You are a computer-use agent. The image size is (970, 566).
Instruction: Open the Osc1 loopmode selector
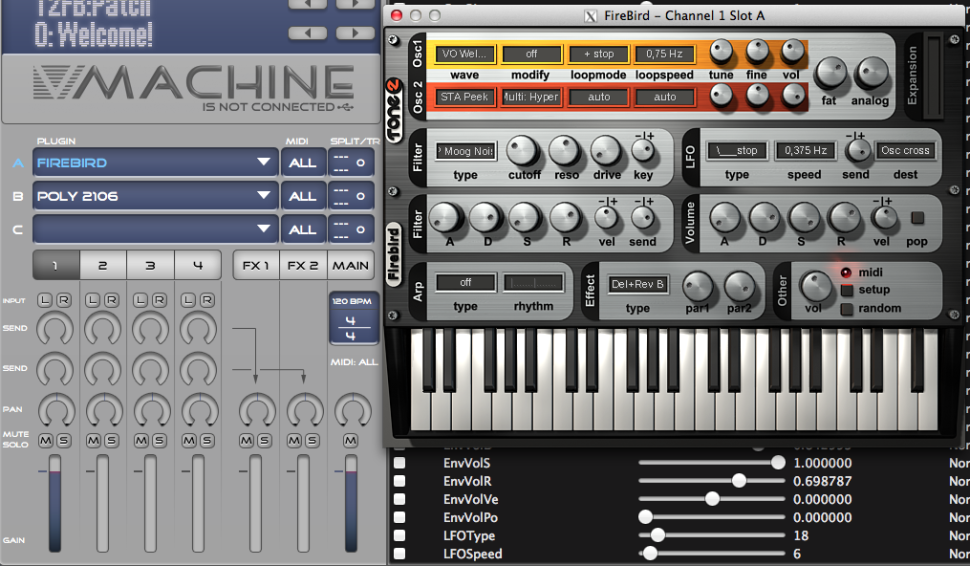(598, 54)
